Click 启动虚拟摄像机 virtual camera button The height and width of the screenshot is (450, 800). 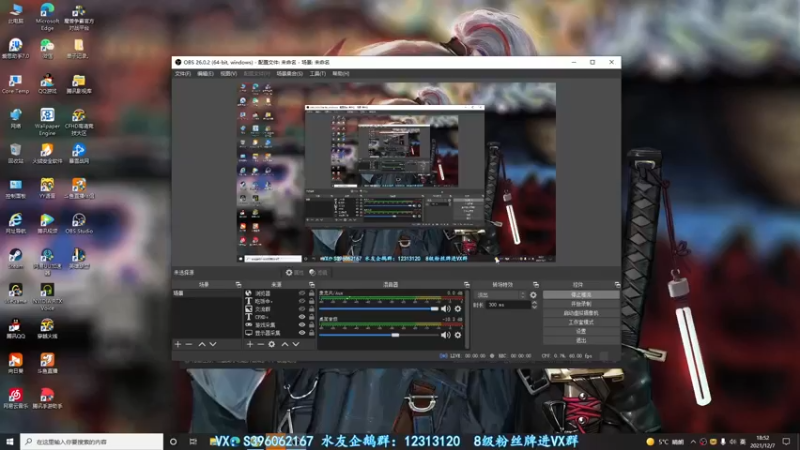point(581,313)
